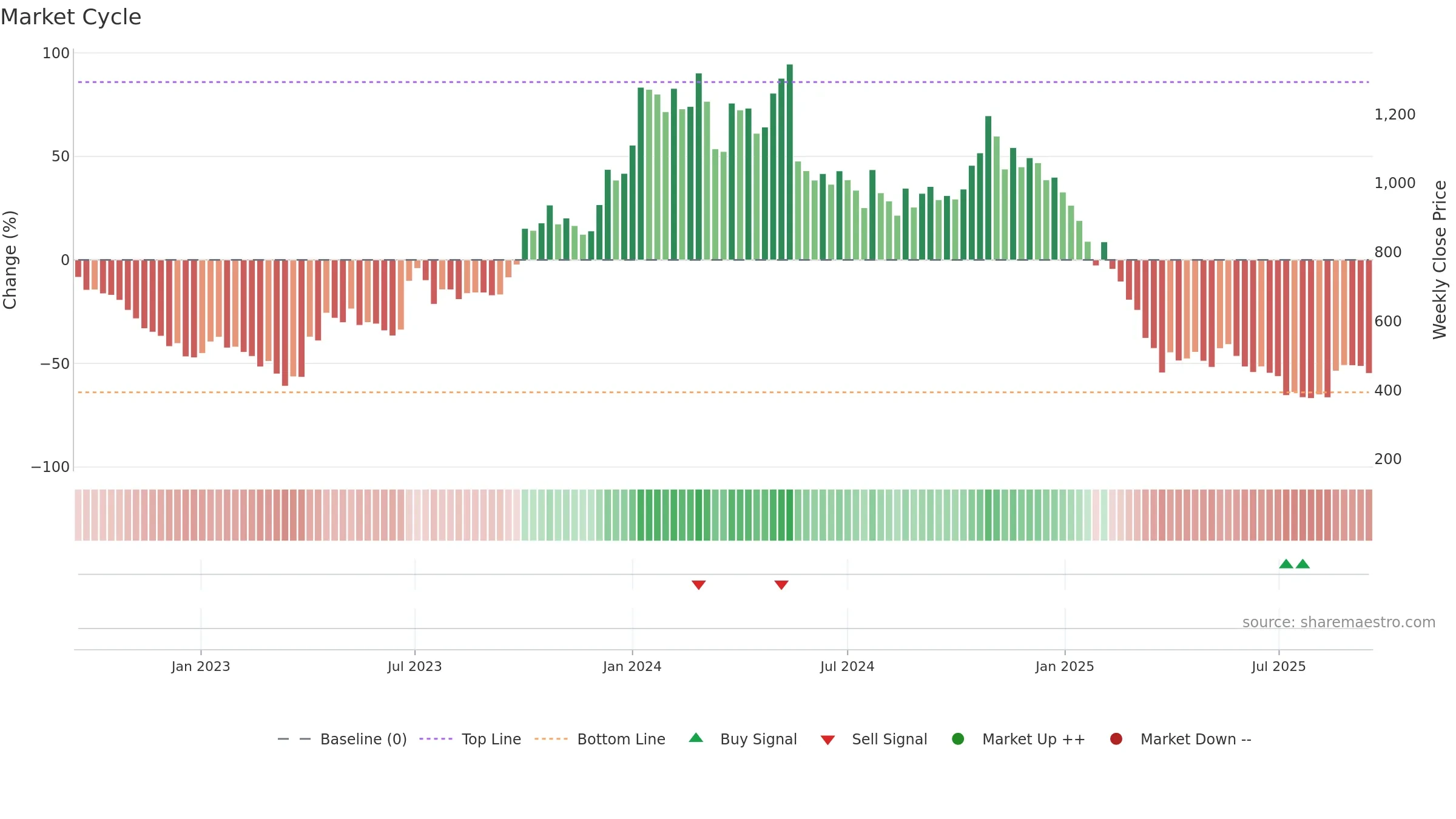Click the orange dotted Bottom Line legend sample
1456x819 pixels.
(x=551, y=739)
